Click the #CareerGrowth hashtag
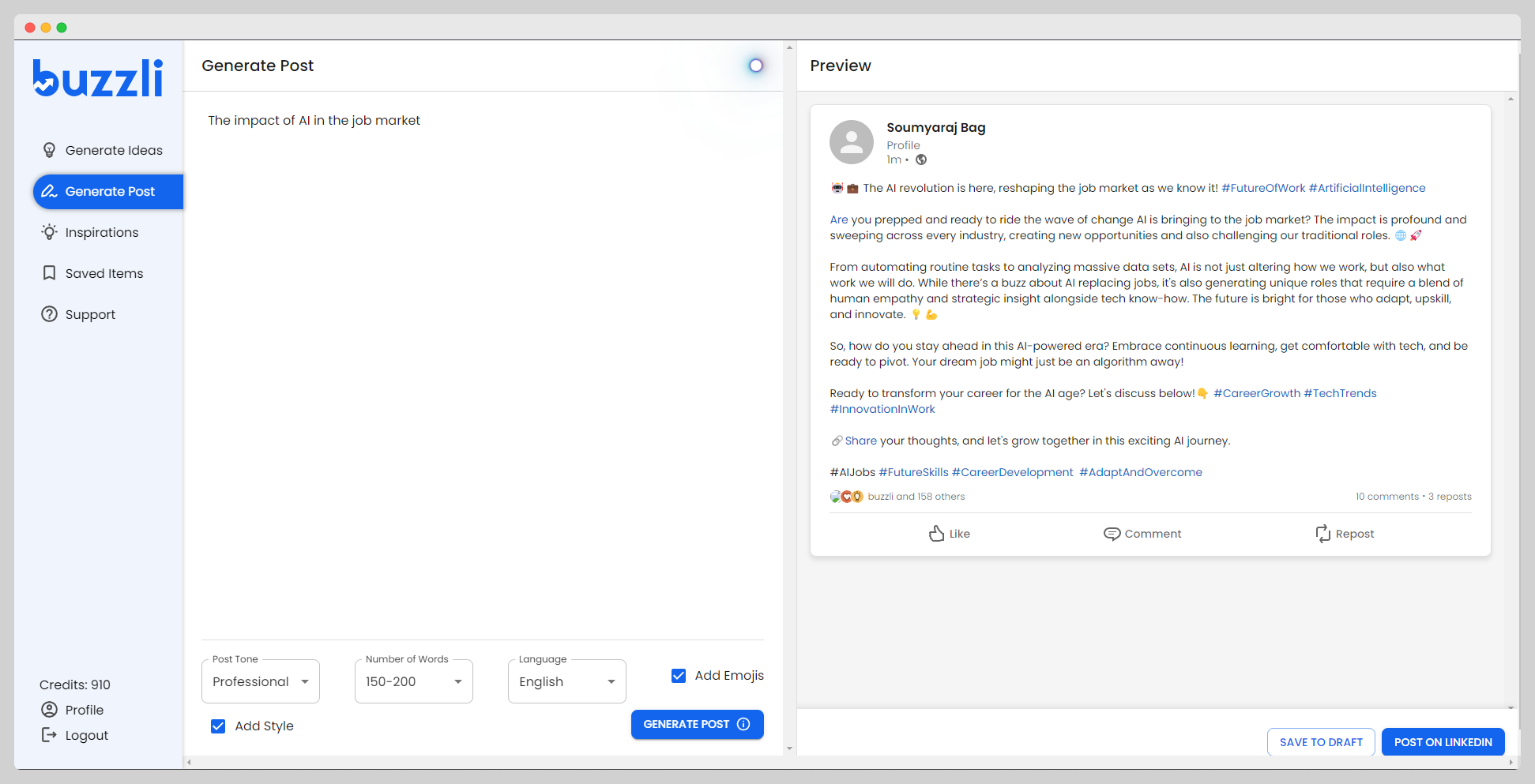 (x=1257, y=393)
